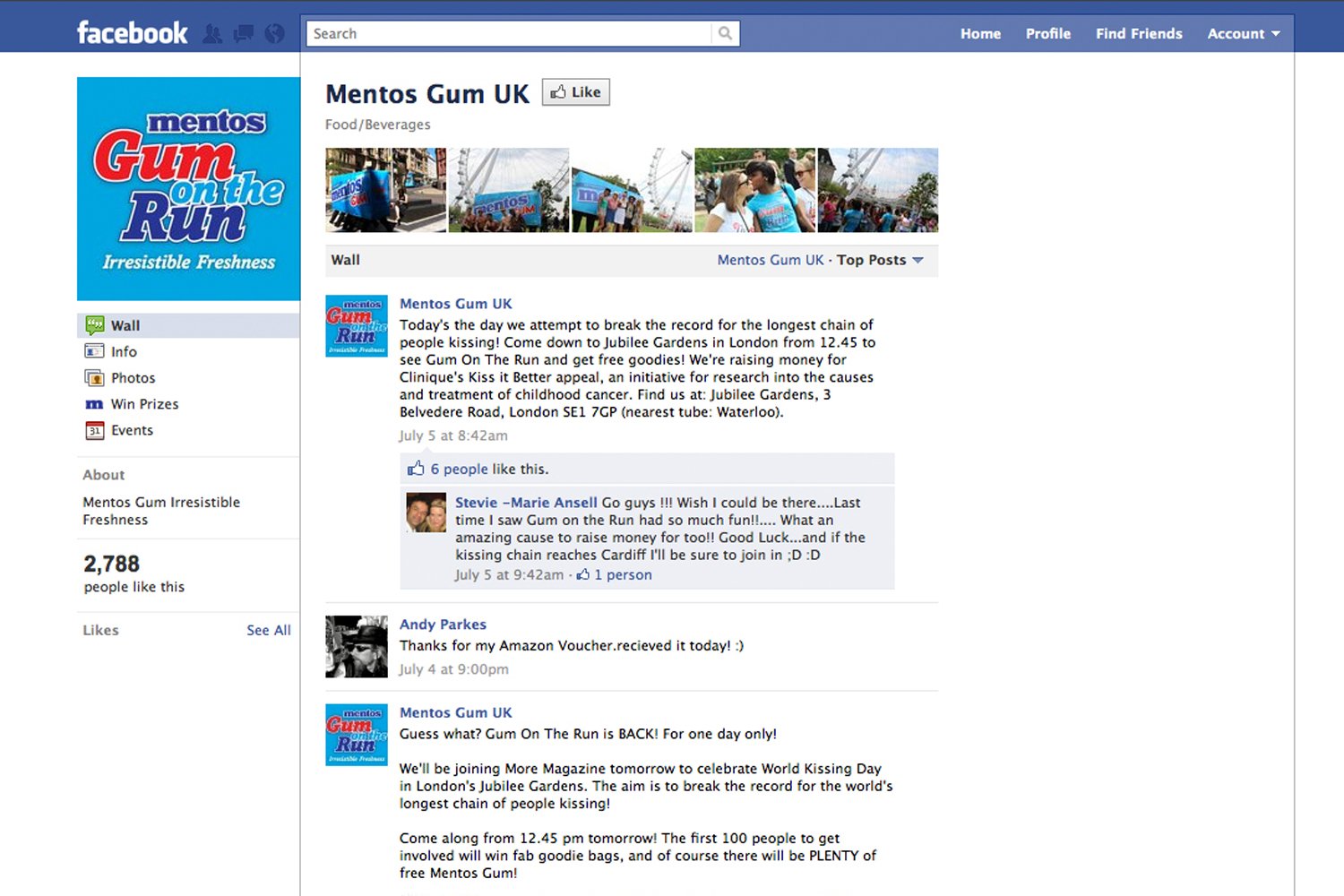The image size is (1344, 896).
Task: Open the Andy Parkes name link
Action: pos(443,625)
